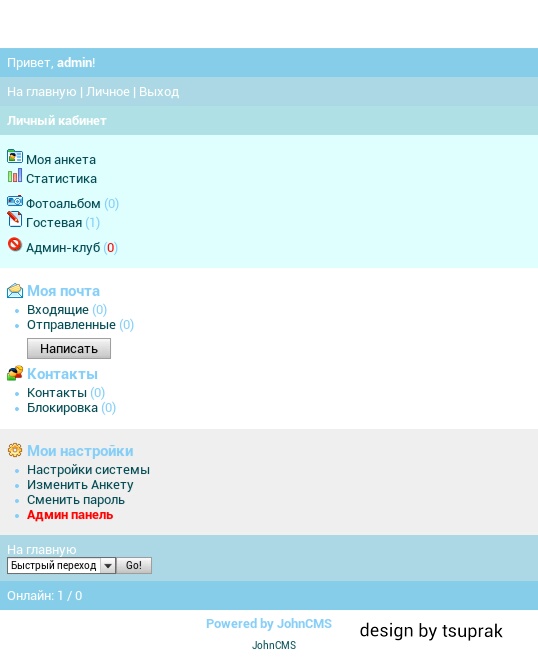538x669 pixels.
Task: Open Сменить пароль settings link
Action: pyautogui.click(x=76, y=500)
